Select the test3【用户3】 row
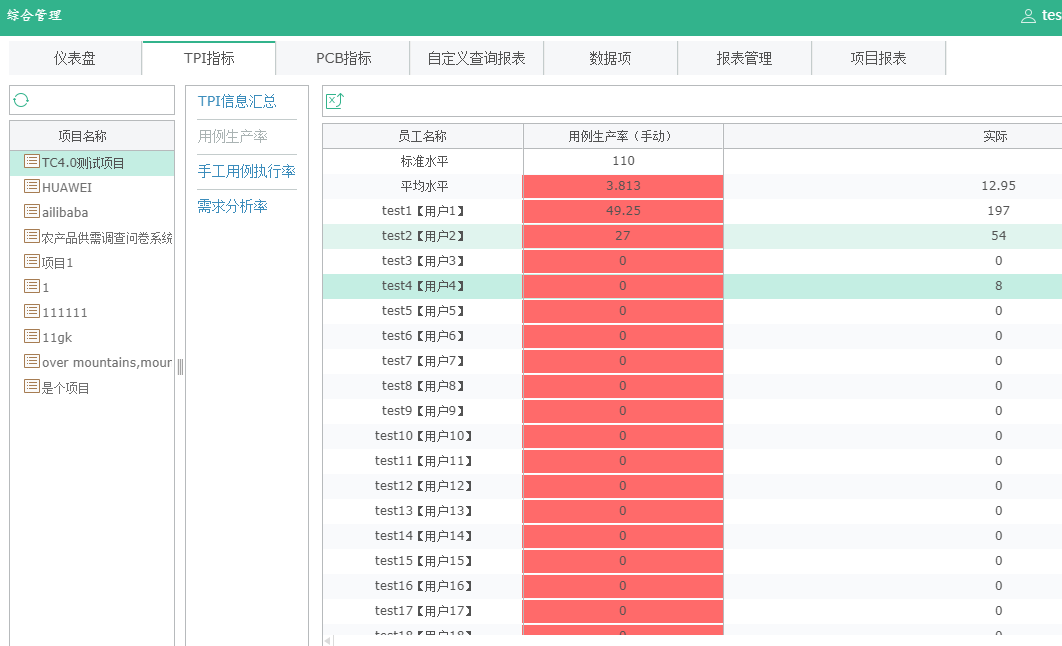 point(692,261)
